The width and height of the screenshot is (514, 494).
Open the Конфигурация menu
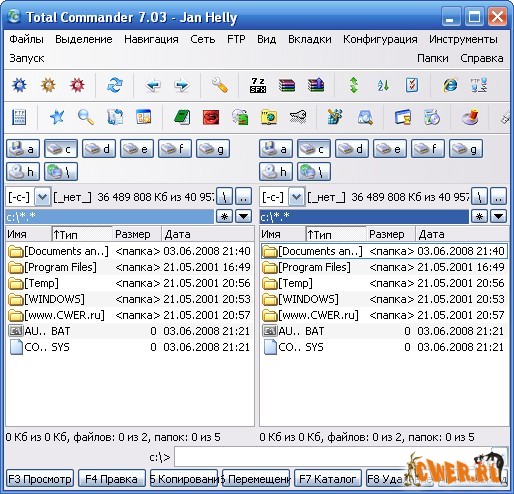coord(380,39)
